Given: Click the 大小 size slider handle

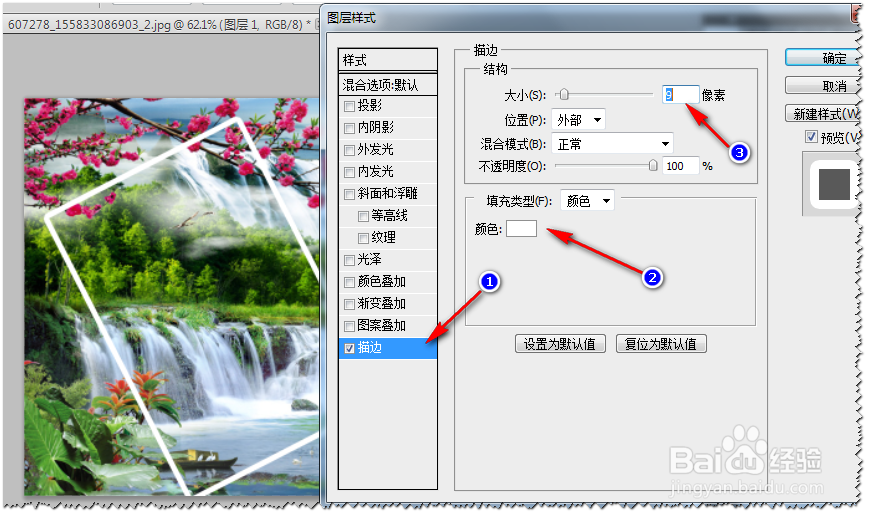Looking at the screenshot, I should (564, 95).
